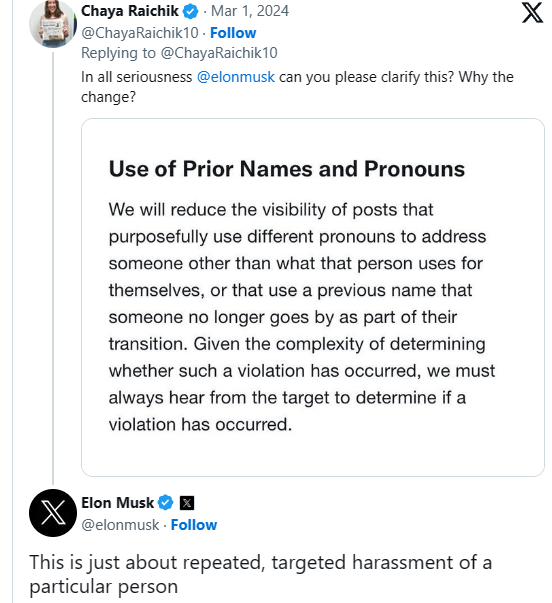Click Chaya's tweet text asking to clarify
Image resolution: width=552 pixels, height=603 pixels.
[297, 87]
